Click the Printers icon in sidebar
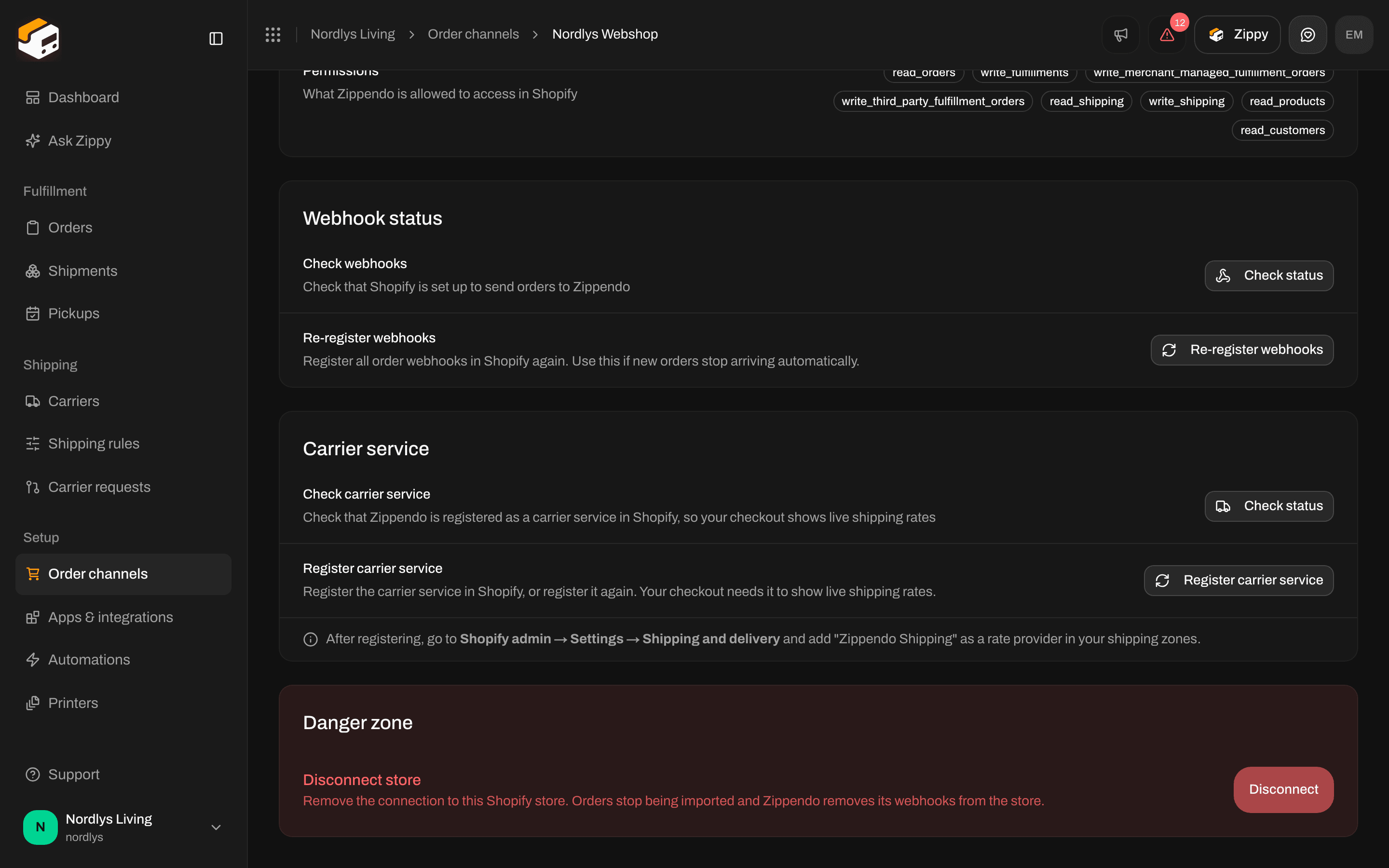This screenshot has height=868, width=1389. click(x=33, y=703)
